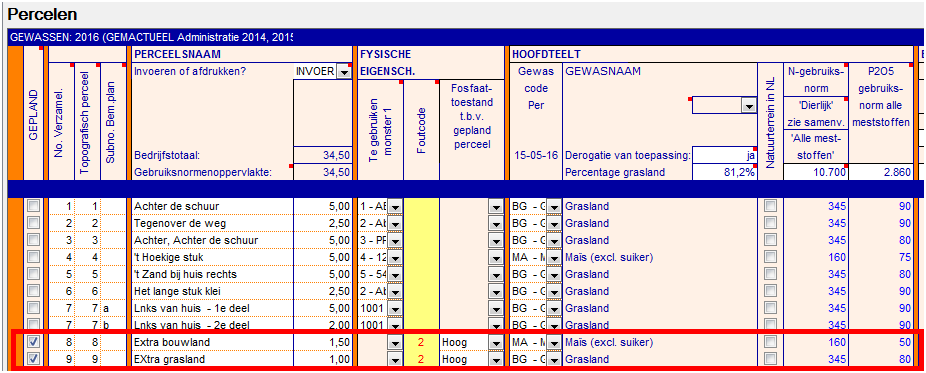
Task: Open monster dropdown for EXtra grasland
Action: coord(395,360)
